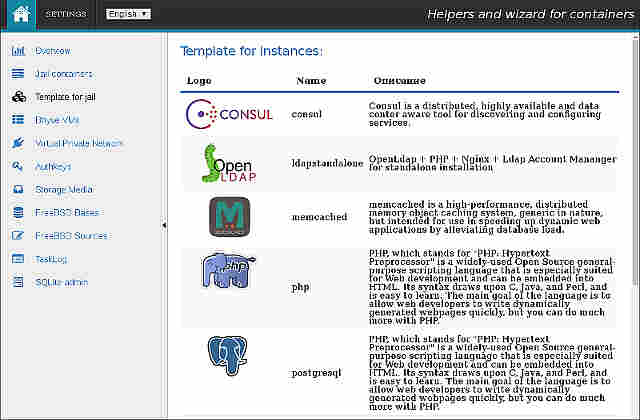Select the ldapstandalone template name
The height and width of the screenshot is (420, 640).
point(327,163)
